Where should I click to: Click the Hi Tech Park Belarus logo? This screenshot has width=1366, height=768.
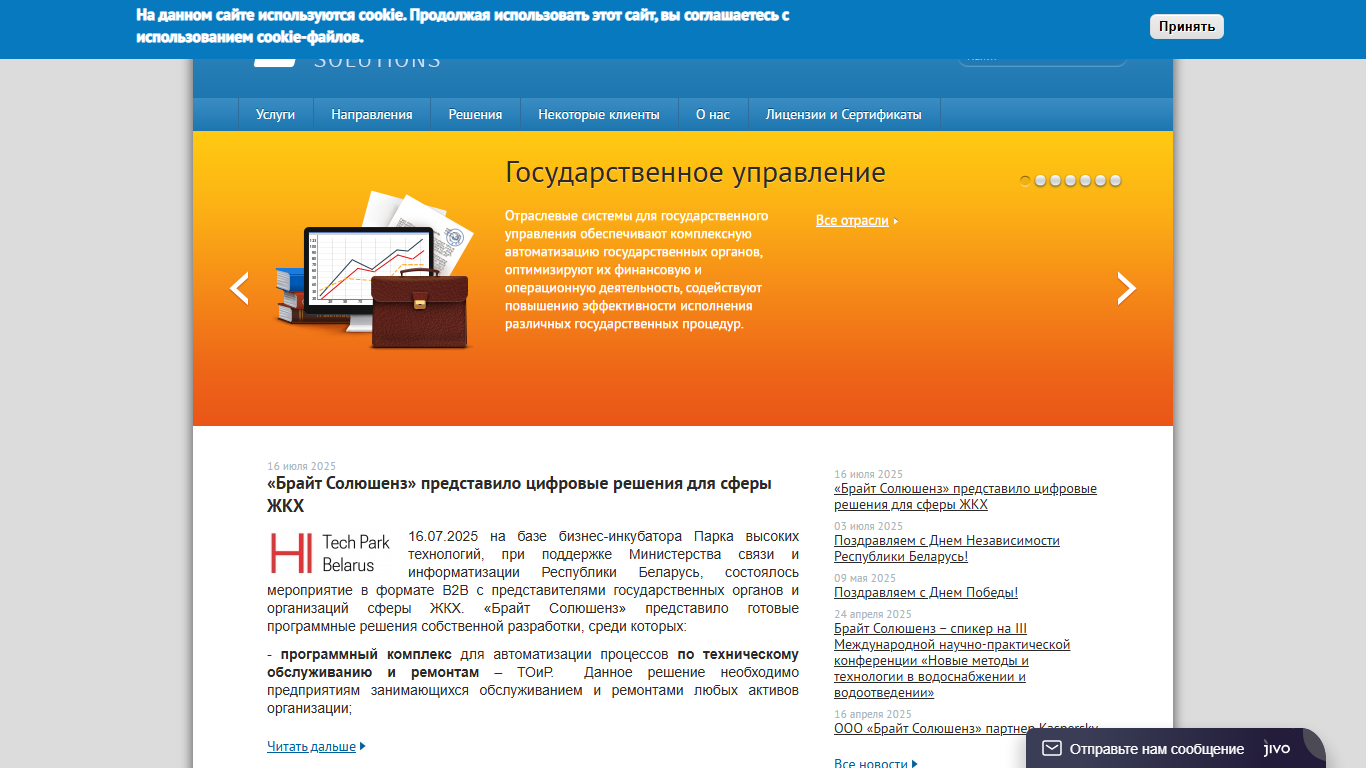(330, 553)
